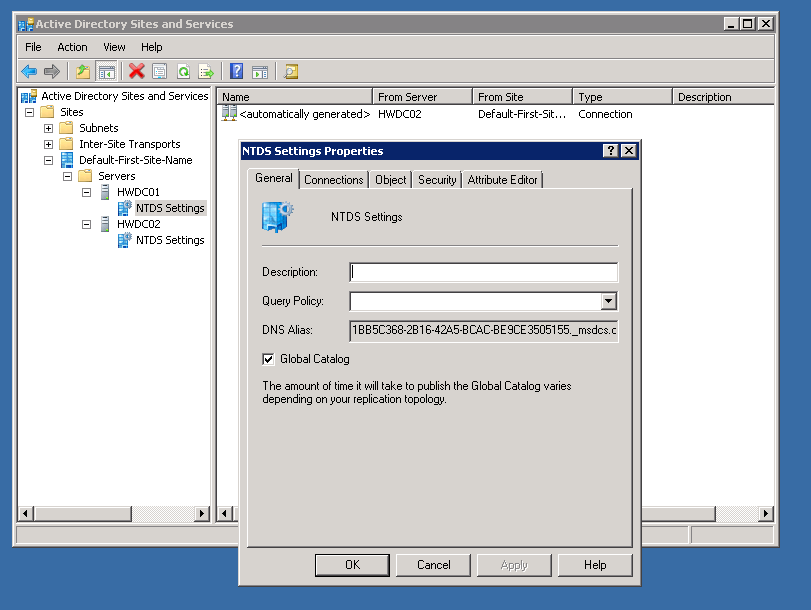
Task: Click tree pane horizontal scrollbar left arrow
Action: click(x=25, y=513)
